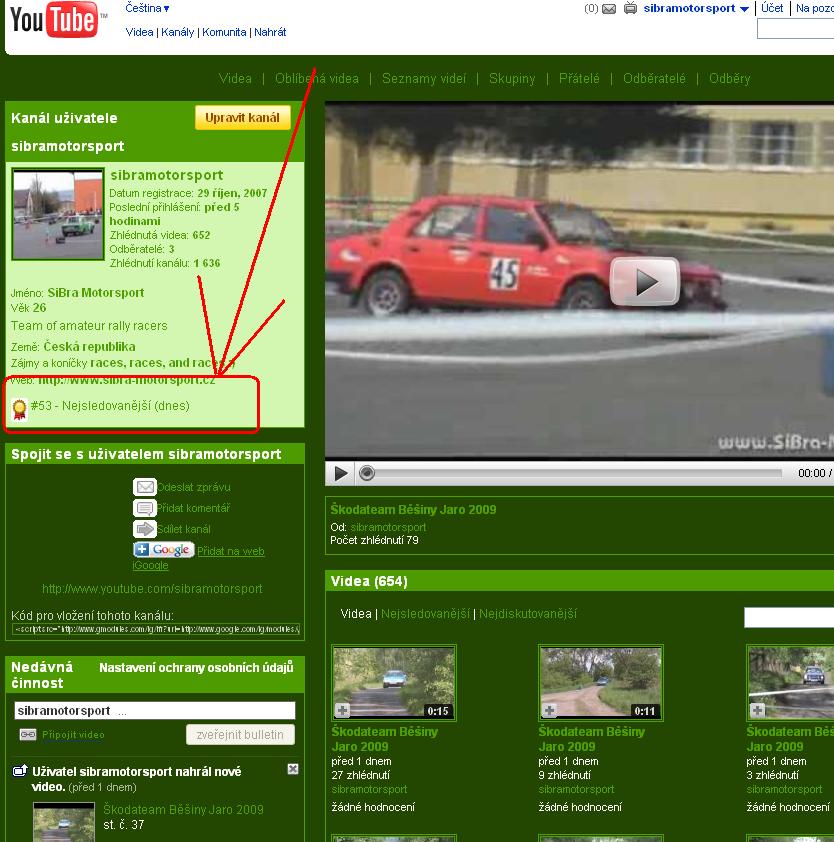The height and width of the screenshot is (842, 834).
Task: Open the Čeština language dropdown
Action: 147,8
